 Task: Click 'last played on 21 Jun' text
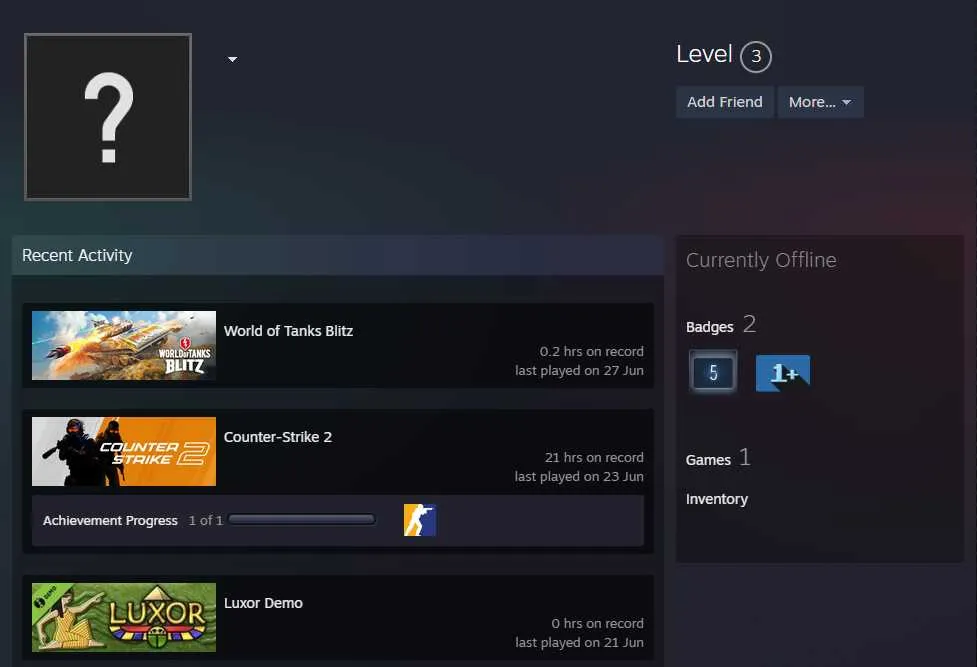(579, 642)
